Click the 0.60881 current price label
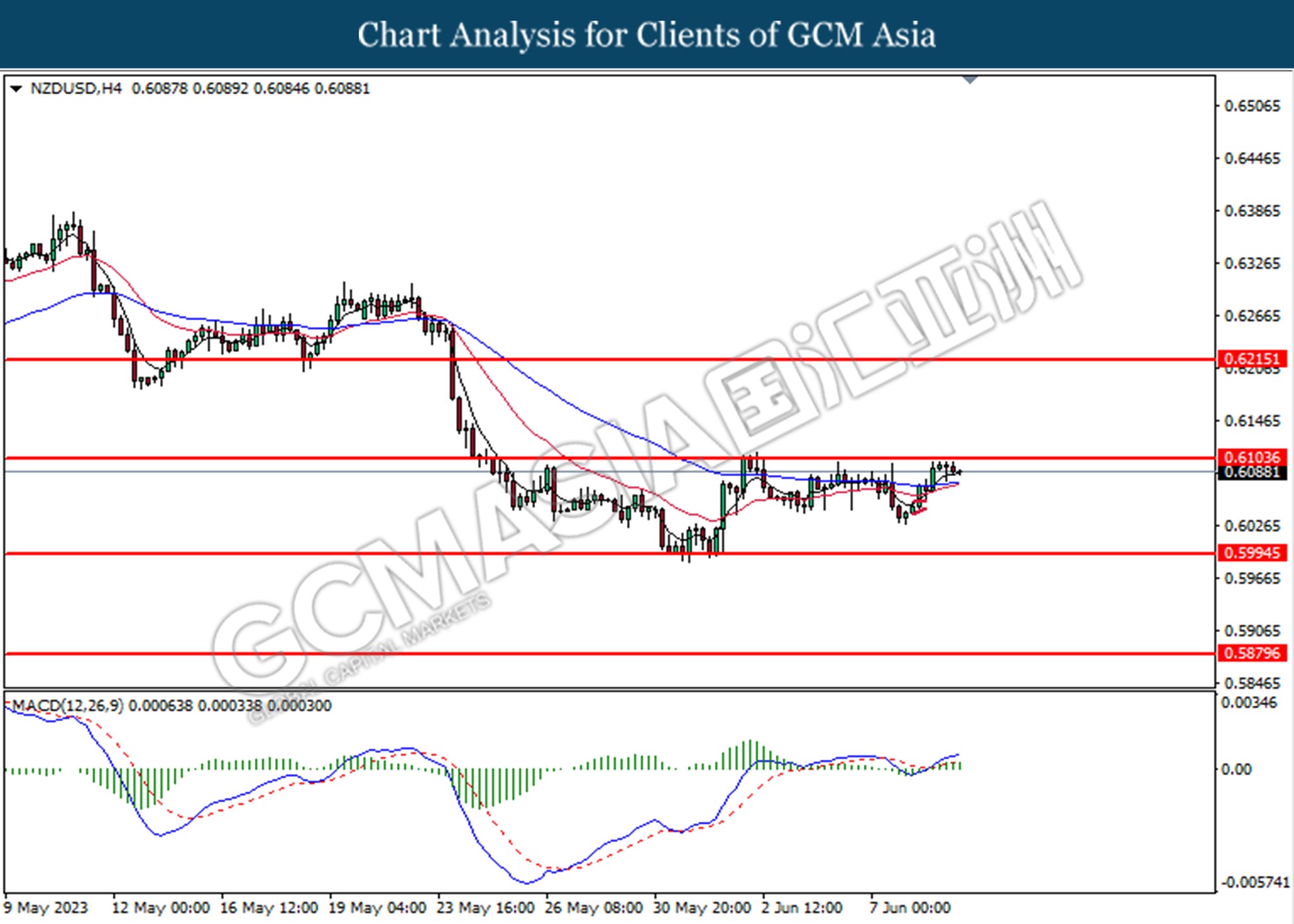The height and width of the screenshot is (924, 1294). point(1252,472)
